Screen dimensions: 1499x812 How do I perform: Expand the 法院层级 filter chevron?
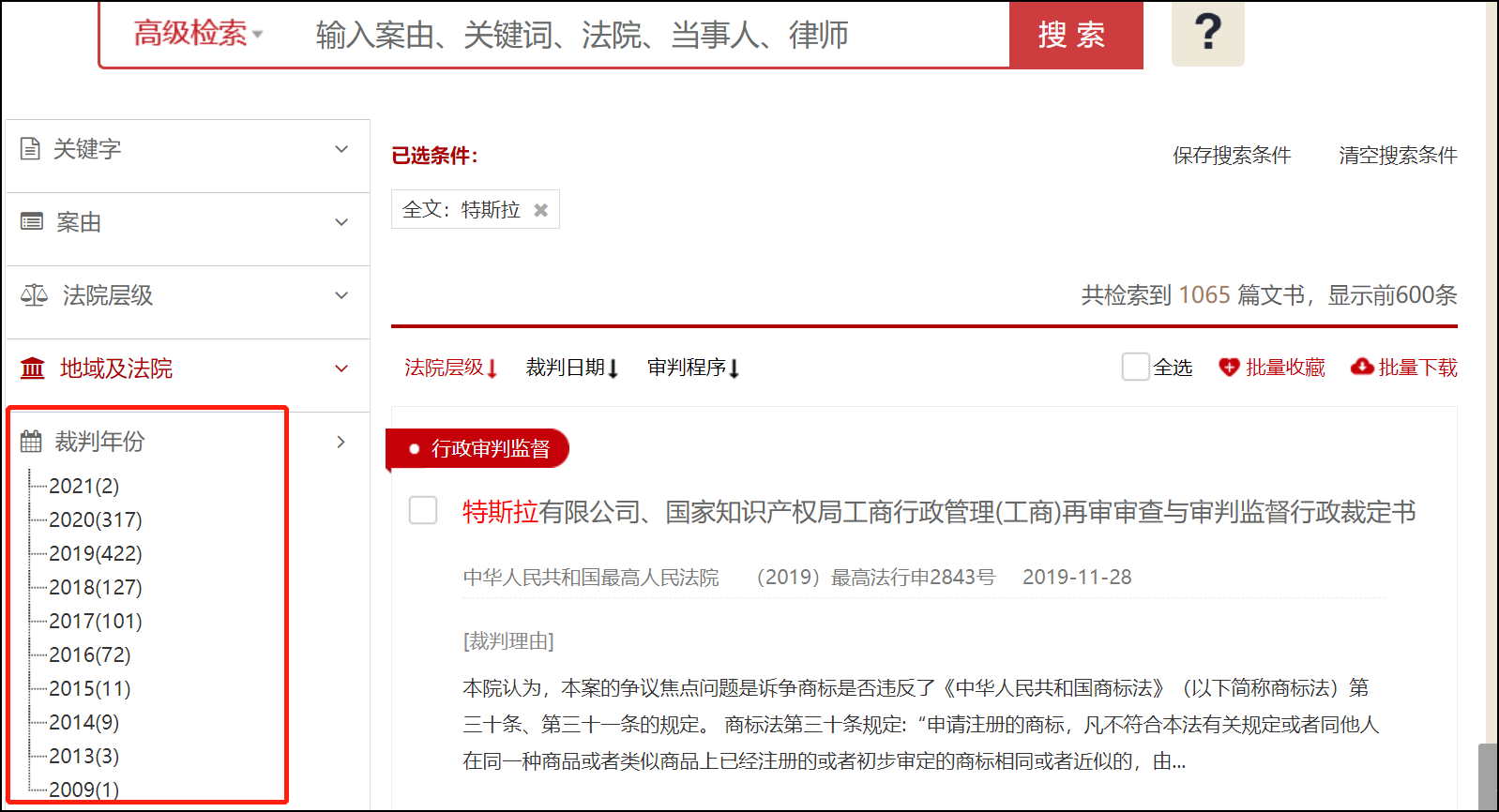[x=341, y=295]
